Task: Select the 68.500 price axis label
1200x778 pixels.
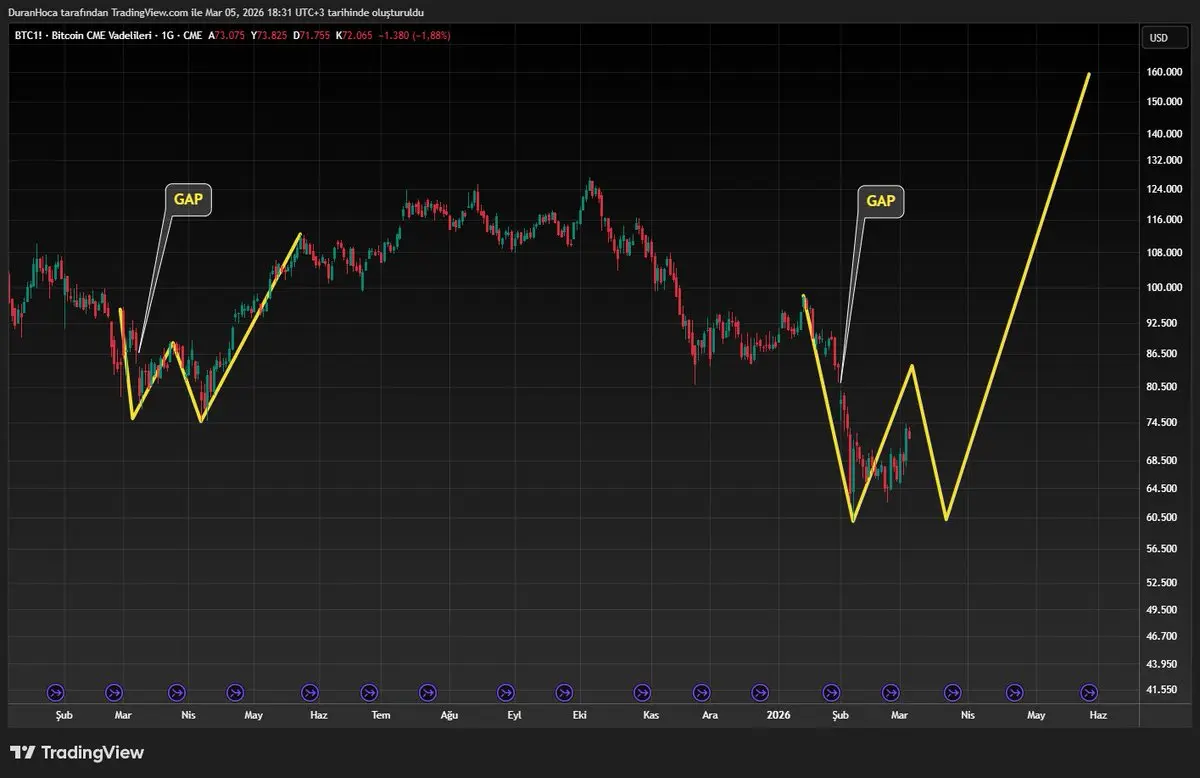Action: click(x=1160, y=461)
